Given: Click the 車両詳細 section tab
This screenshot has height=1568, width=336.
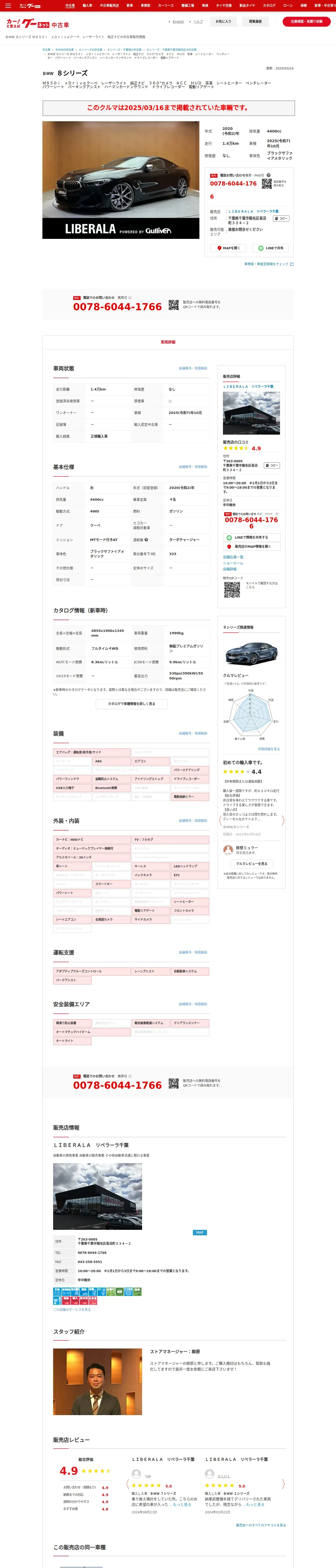Looking at the screenshot, I should click(x=168, y=342).
